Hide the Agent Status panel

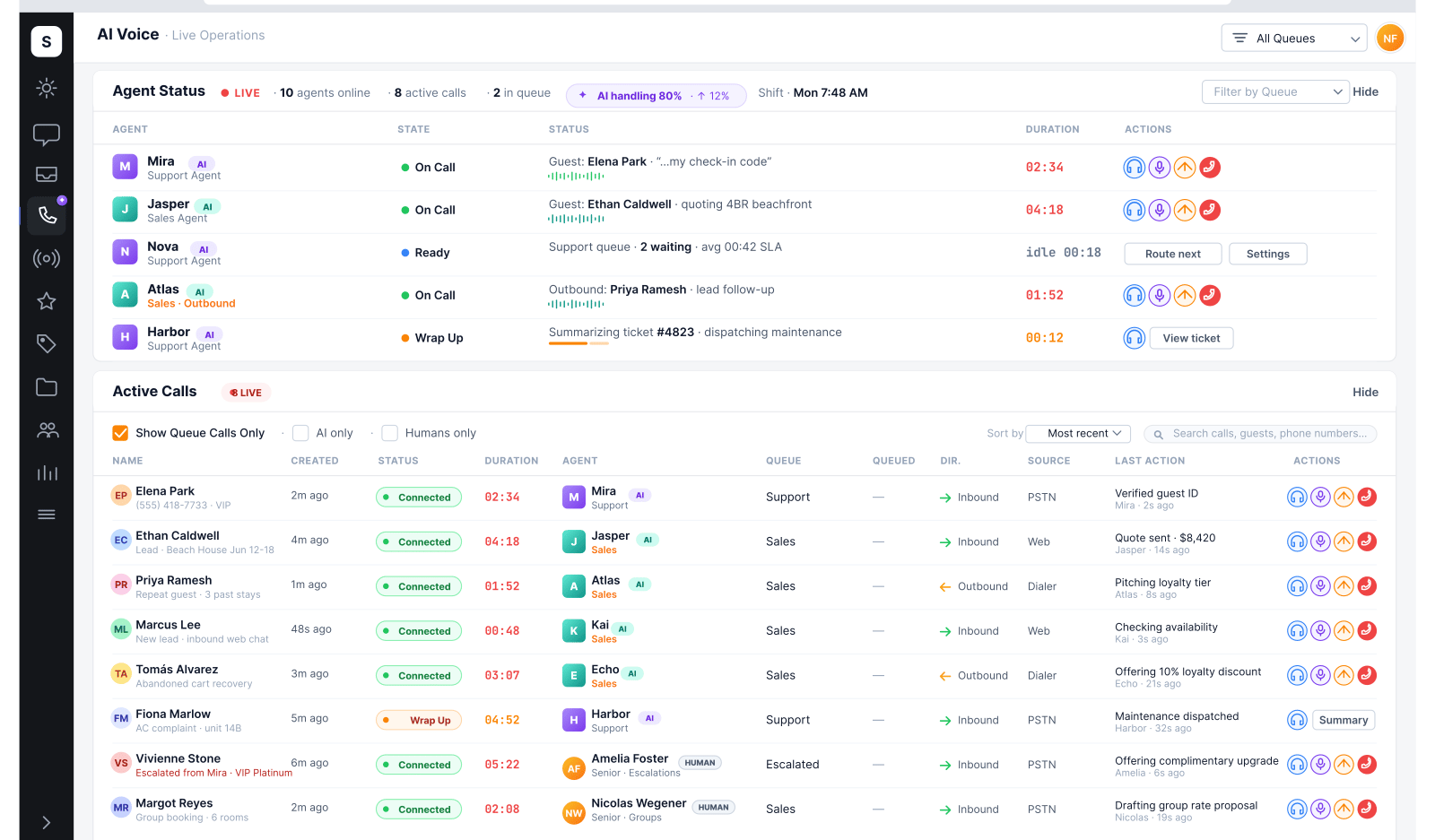[1365, 91]
